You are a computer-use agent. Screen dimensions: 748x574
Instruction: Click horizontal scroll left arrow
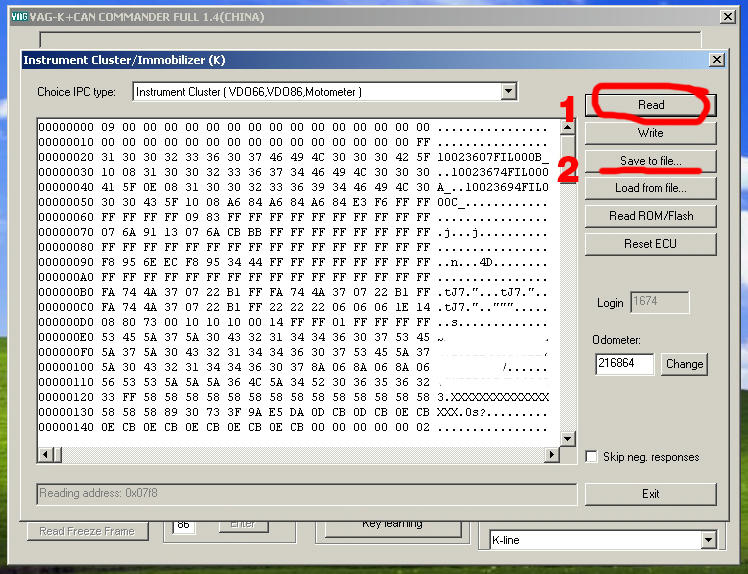(45, 455)
